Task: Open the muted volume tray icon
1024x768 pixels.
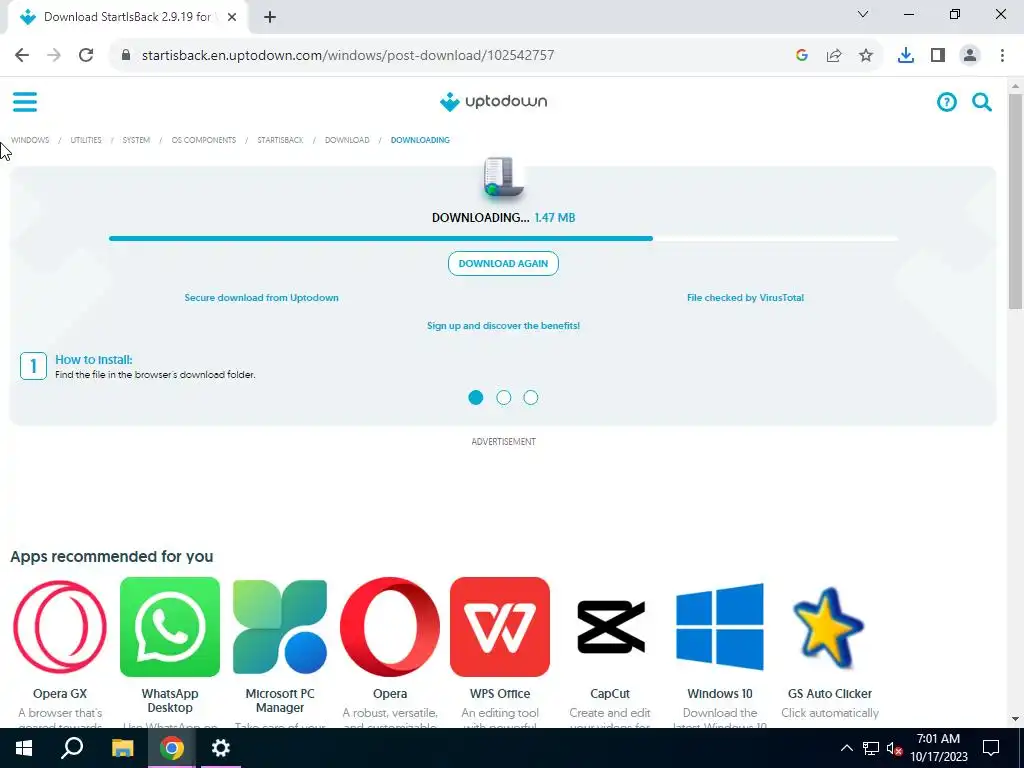Action: tap(894, 748)
